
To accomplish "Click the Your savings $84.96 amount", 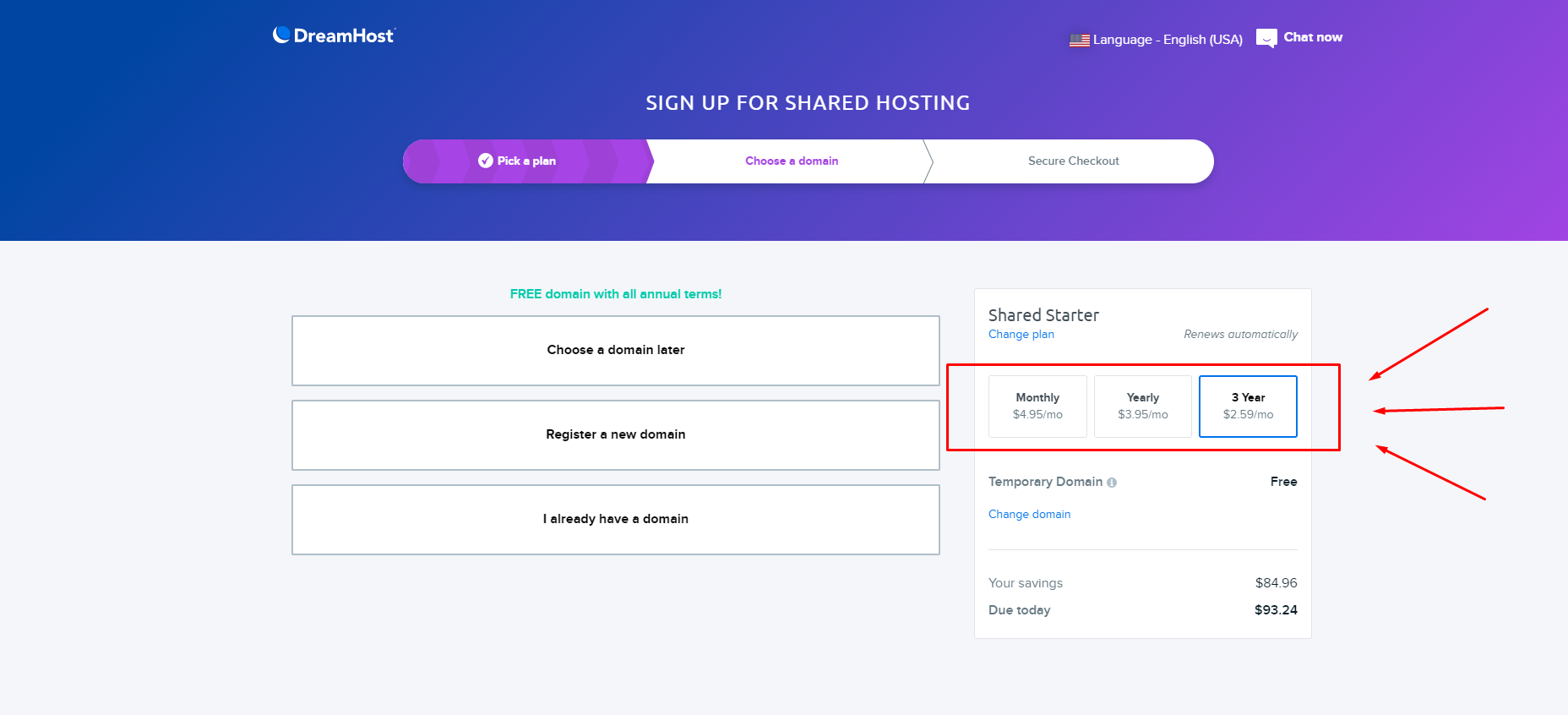I will click(1276, 583).
